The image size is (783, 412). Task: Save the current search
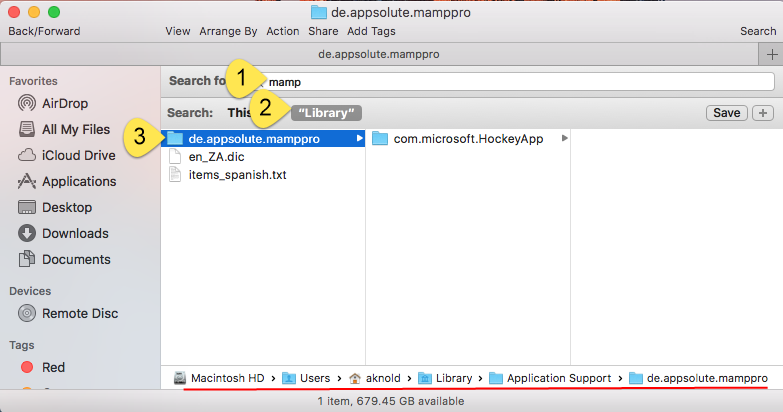point(727,113)
